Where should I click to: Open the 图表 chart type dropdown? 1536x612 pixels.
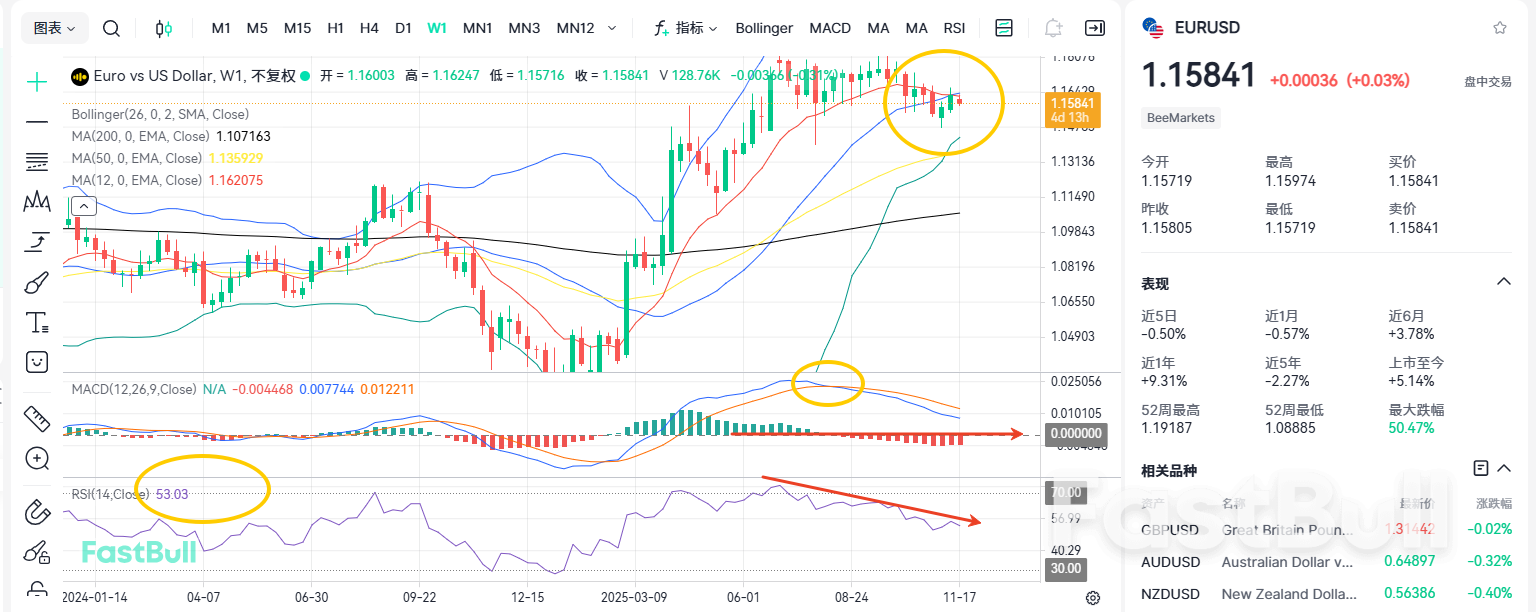(54, 27)
